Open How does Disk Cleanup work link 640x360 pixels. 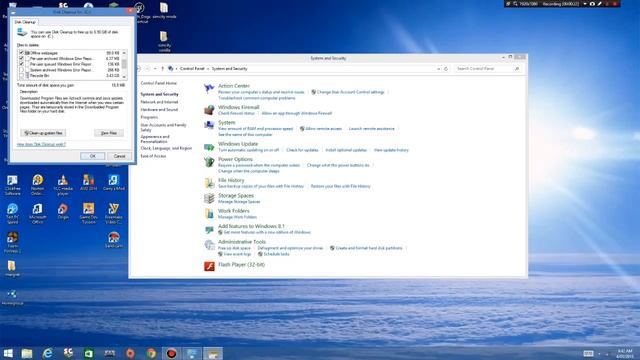41,144
